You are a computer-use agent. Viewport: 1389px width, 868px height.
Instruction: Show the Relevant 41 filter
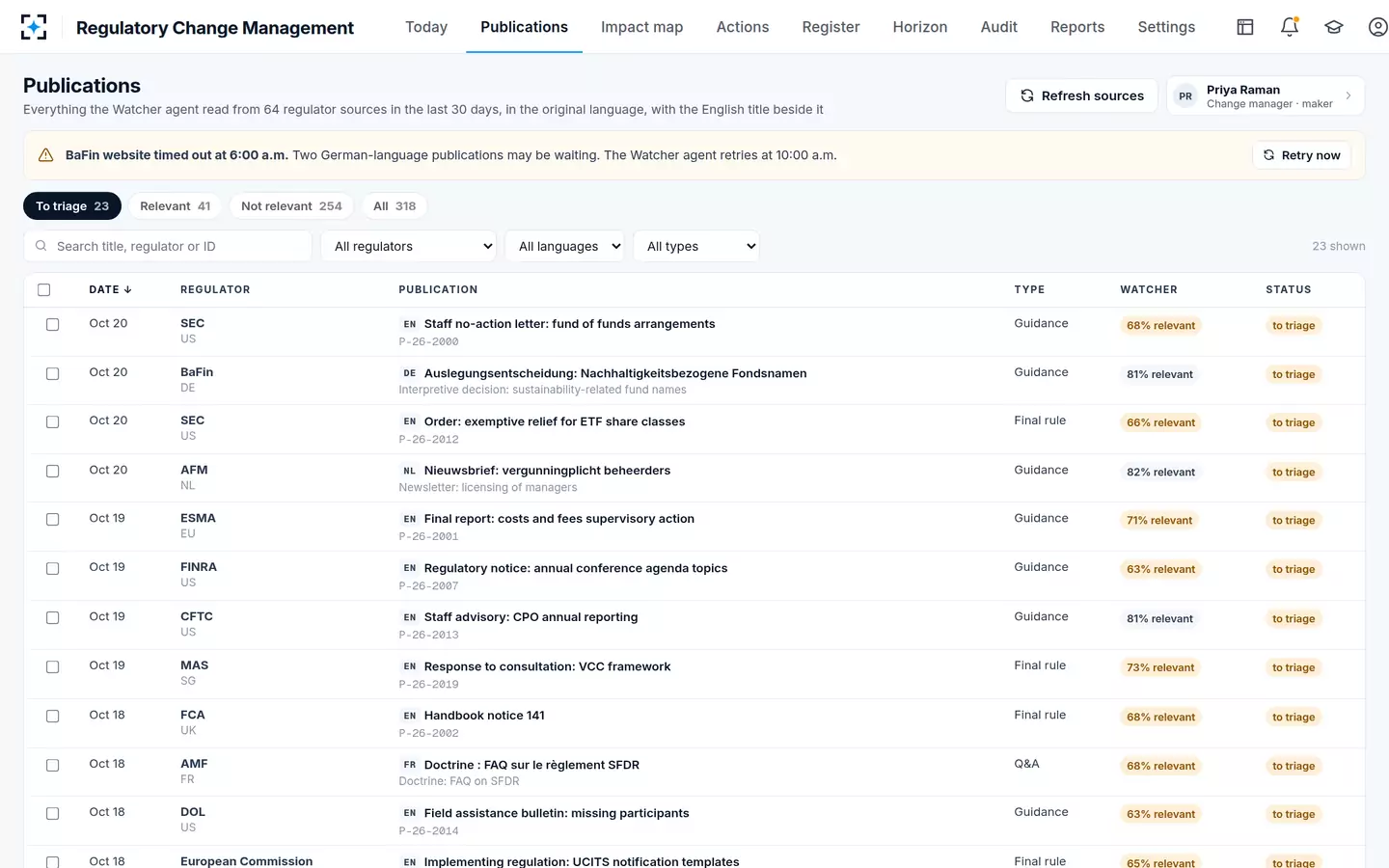click(175, 206)
